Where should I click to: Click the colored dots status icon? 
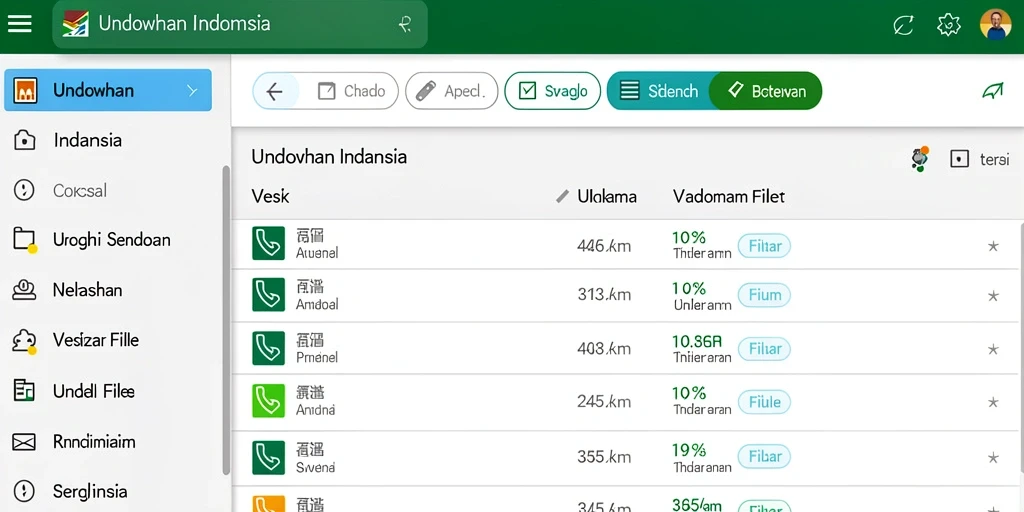pyautogui.click(x=920, y=159)
